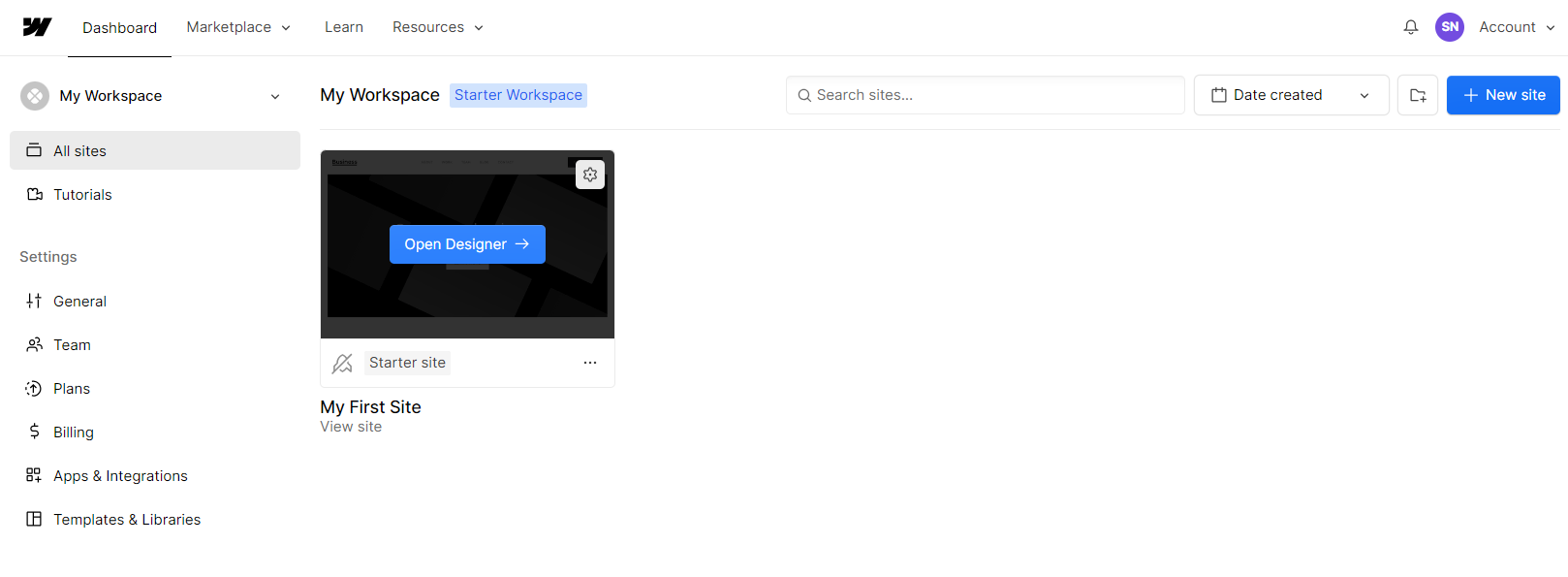Open the three-dots menu on Starter site card
Image resolution: width=1568 pixels, height=577 pixels.
[590, 363]
